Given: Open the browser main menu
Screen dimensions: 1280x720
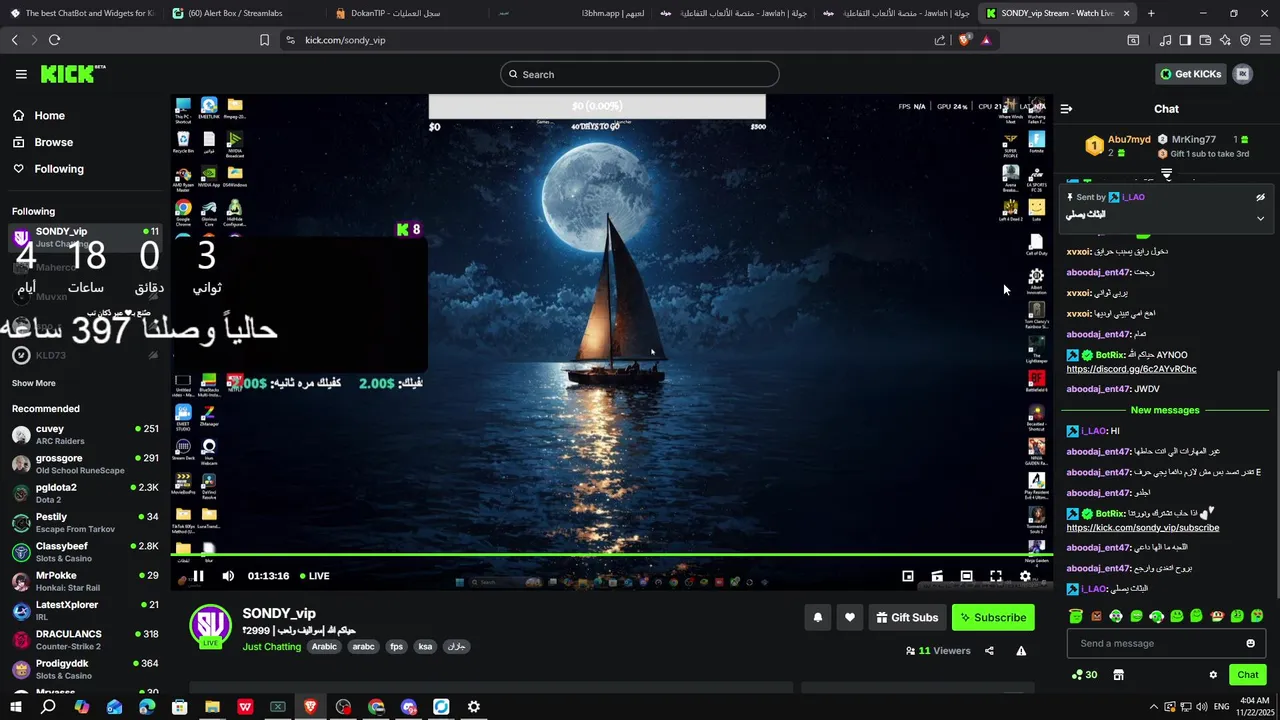Looking at the screenshot, I should point(1265,40).
